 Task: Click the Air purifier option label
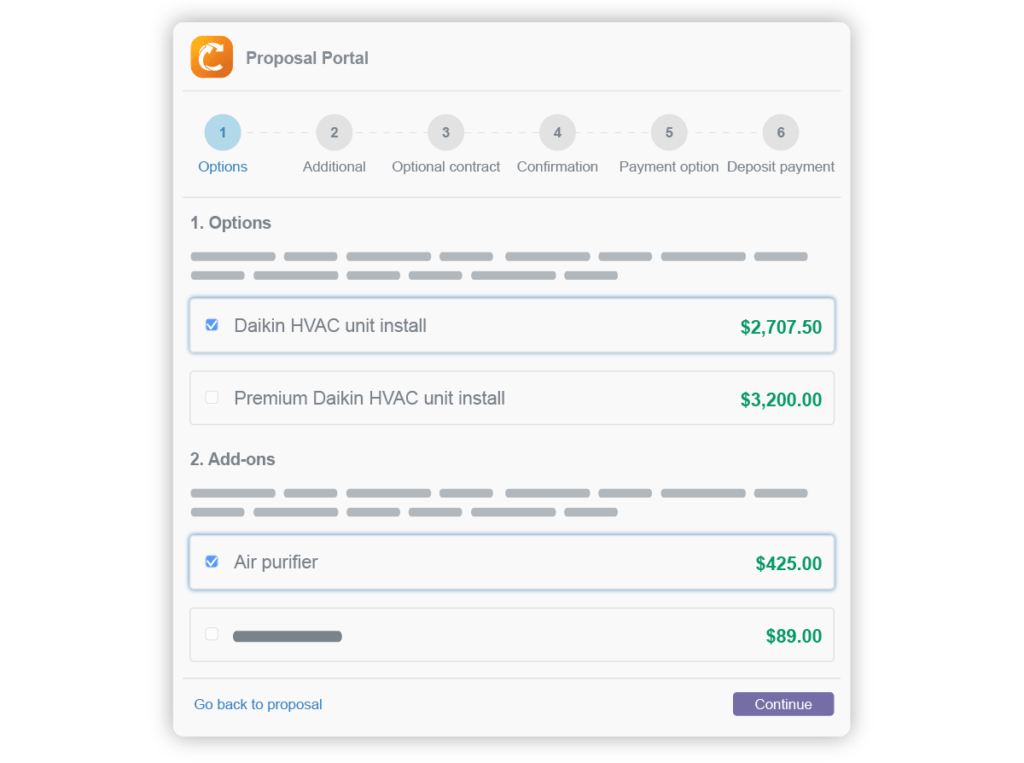[276, 562]
